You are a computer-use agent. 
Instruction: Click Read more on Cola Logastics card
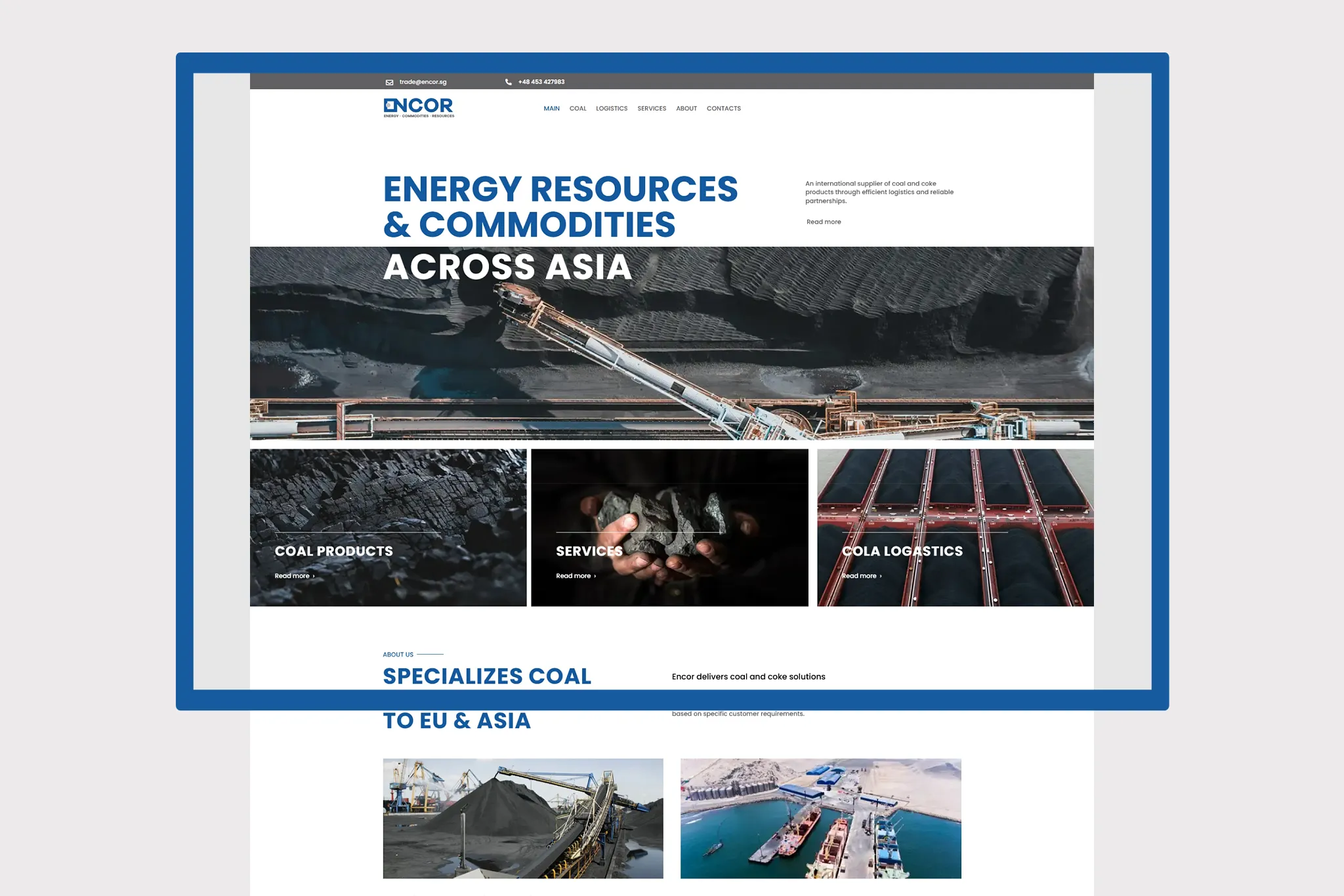(861, 576)
